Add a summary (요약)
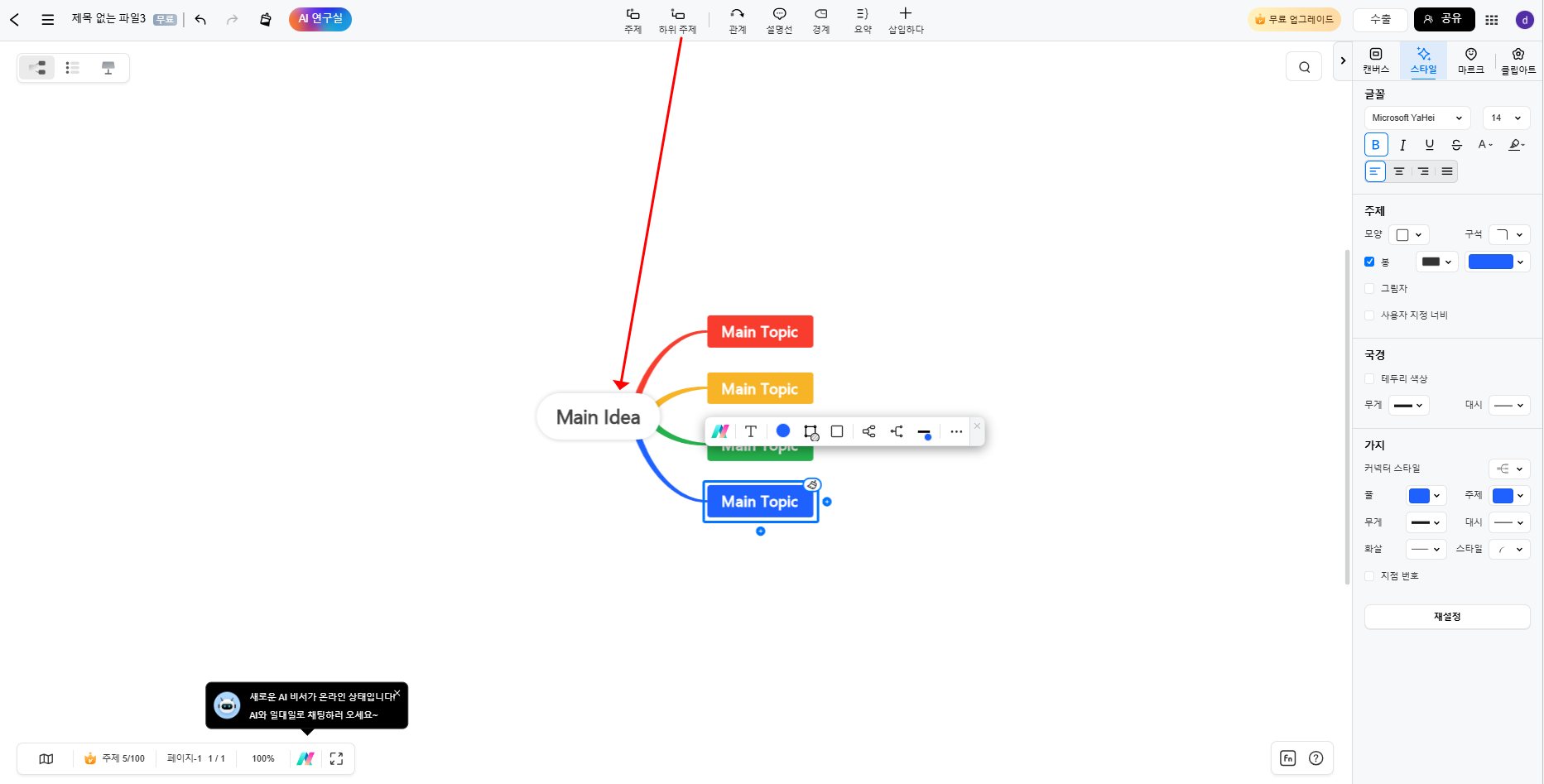The image size is (1544, 784). click(863, 21)
